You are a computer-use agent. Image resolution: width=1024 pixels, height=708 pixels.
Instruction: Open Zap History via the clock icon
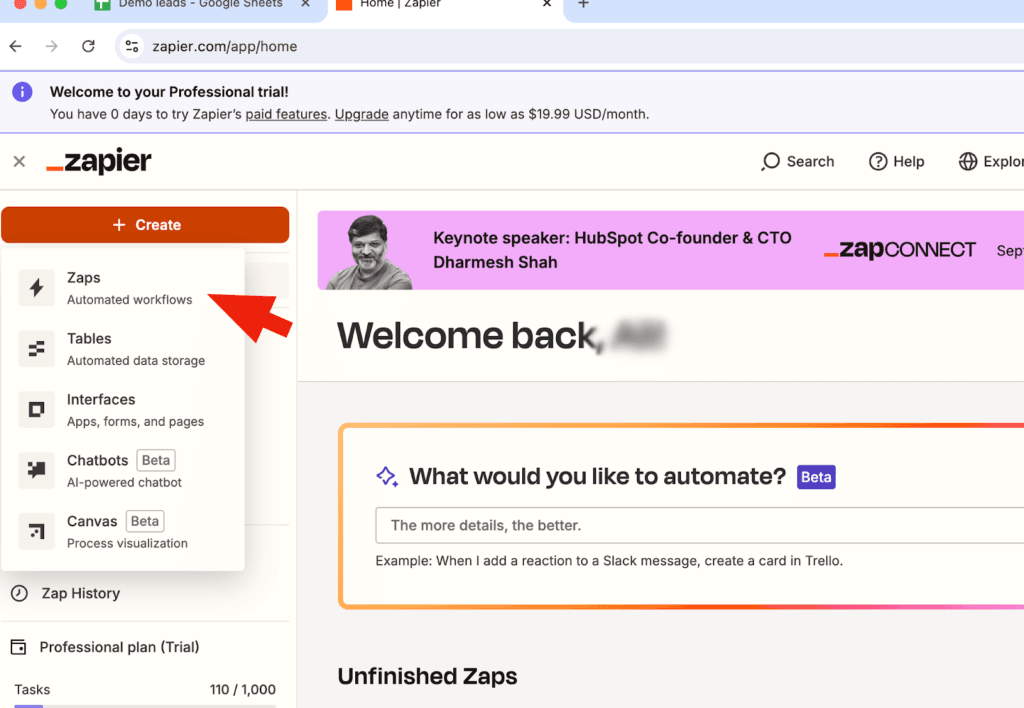click(22, 593)
